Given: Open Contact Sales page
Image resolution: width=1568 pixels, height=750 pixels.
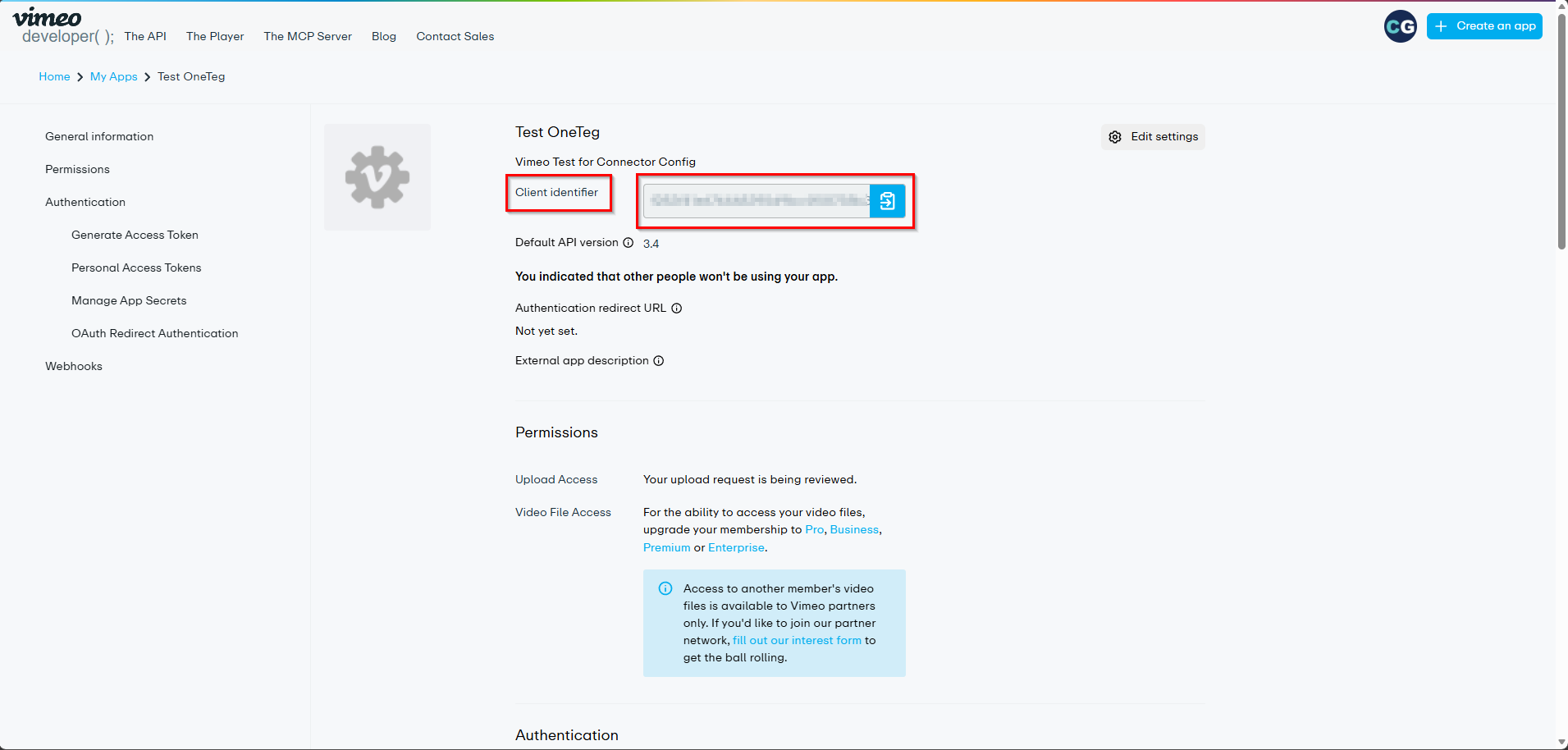Looking at the screenshot, I should [455, 36].
